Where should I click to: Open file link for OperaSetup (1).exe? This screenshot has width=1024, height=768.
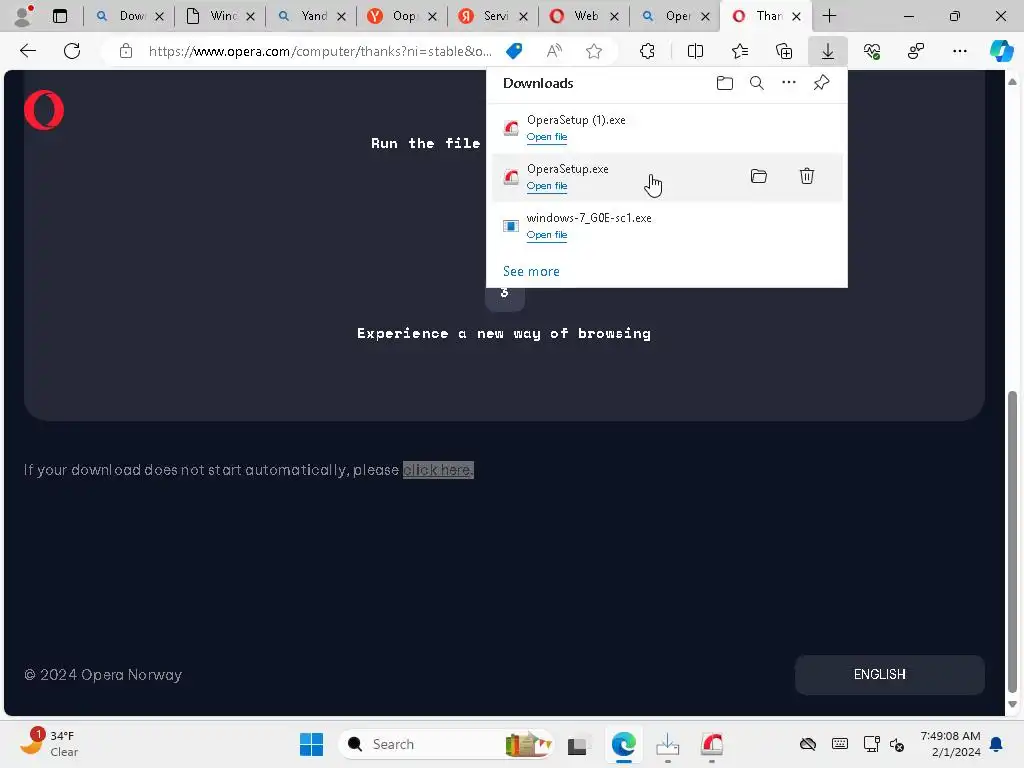pos(547,136)
